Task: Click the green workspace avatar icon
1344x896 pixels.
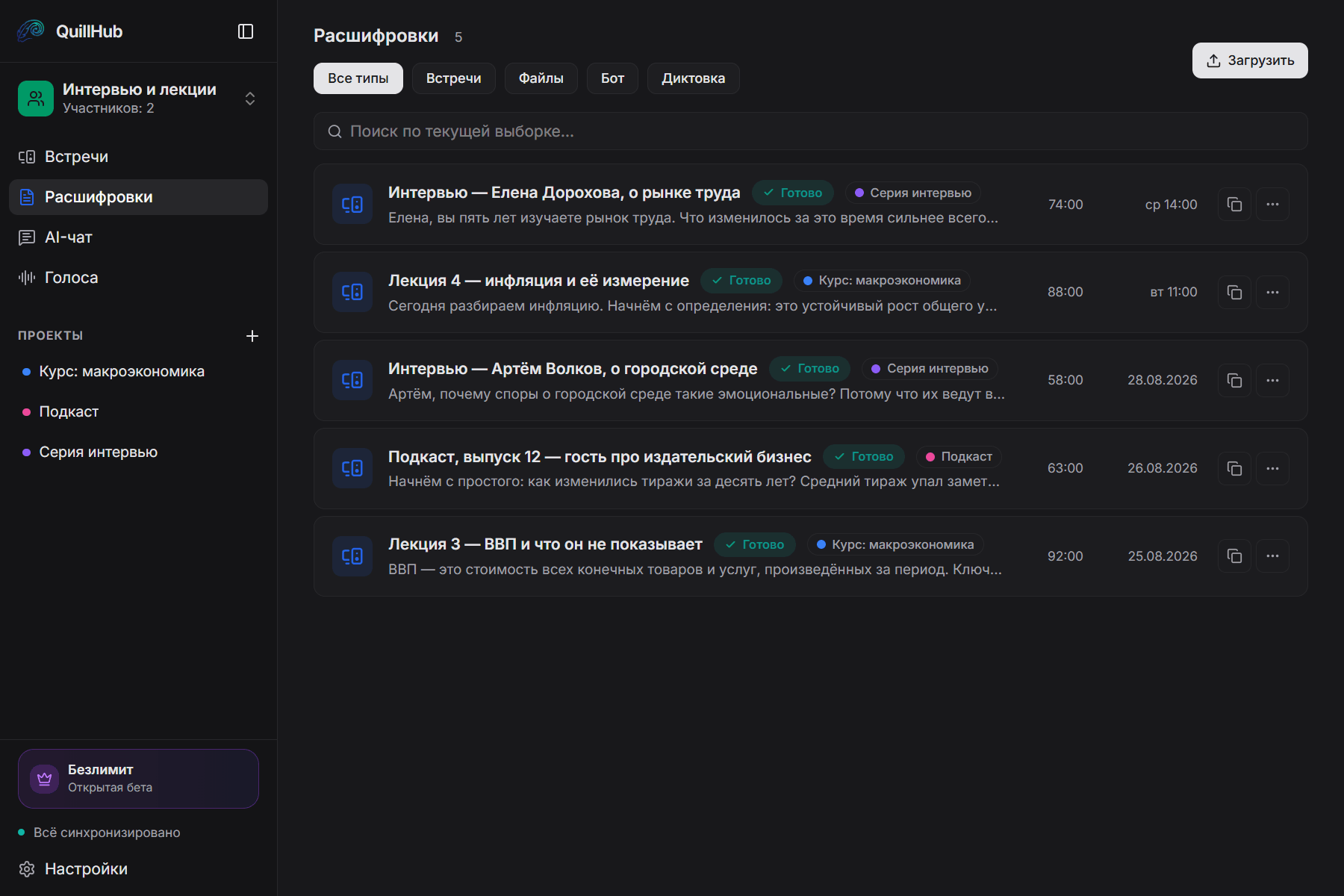Action: pos(36,99)
